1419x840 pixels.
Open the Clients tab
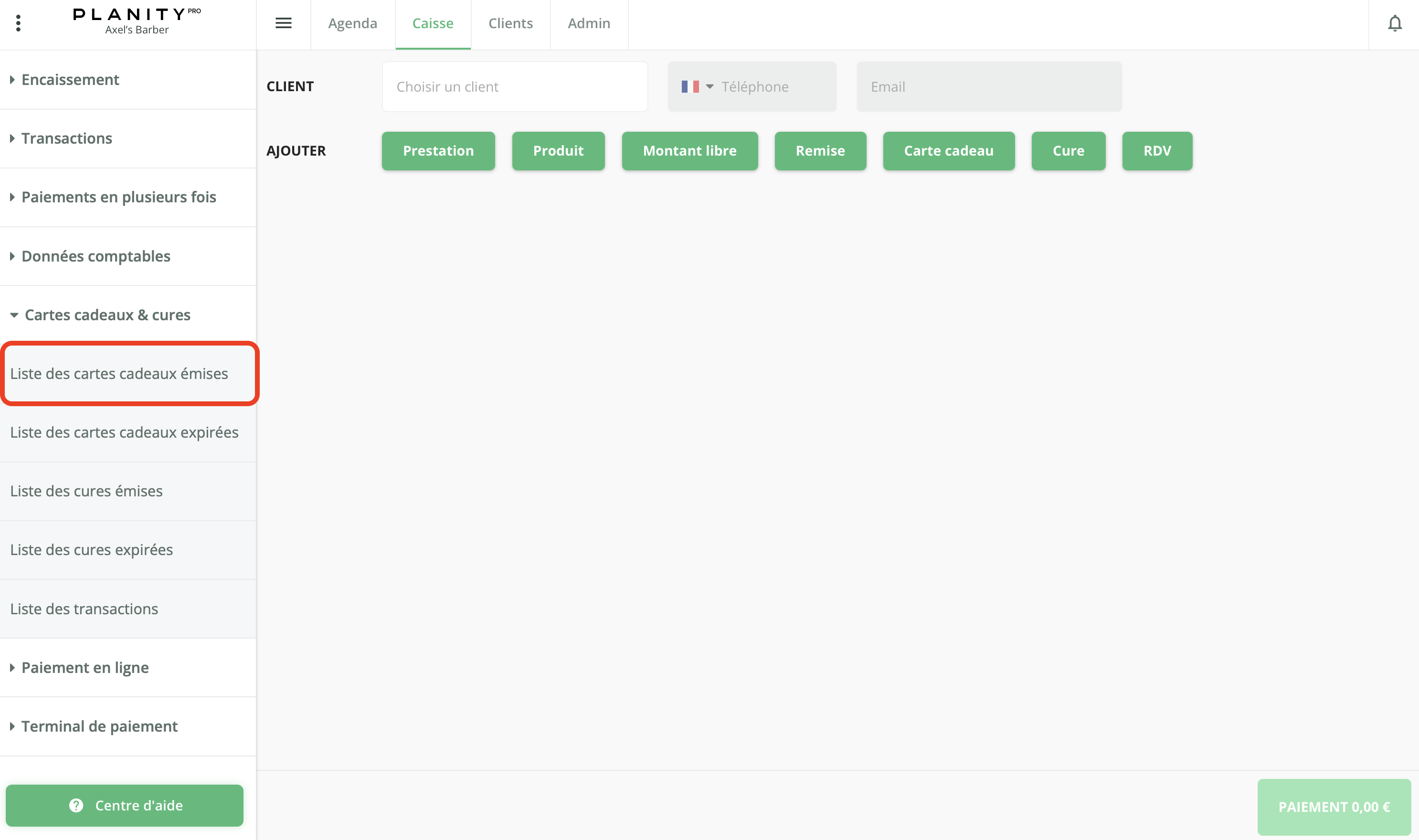point(510,23)
